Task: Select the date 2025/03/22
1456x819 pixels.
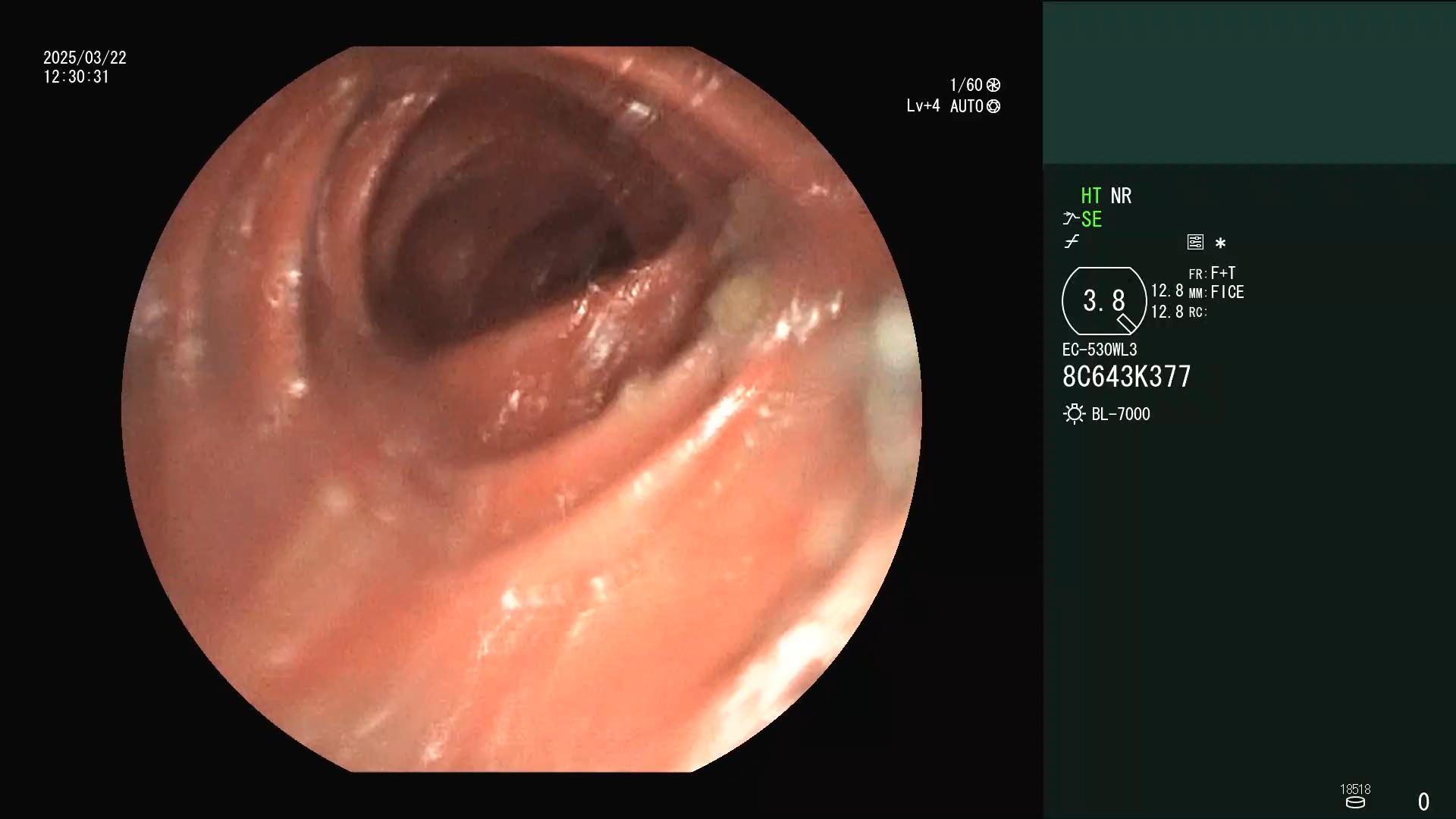Action: [85, 58]
